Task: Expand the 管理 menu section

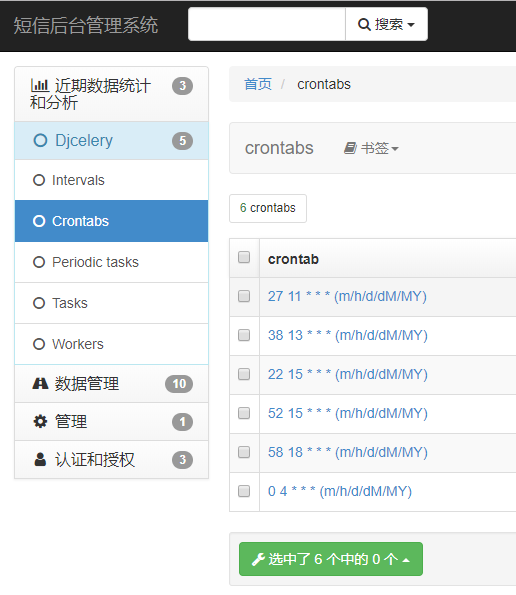Action: coord(112,422)
